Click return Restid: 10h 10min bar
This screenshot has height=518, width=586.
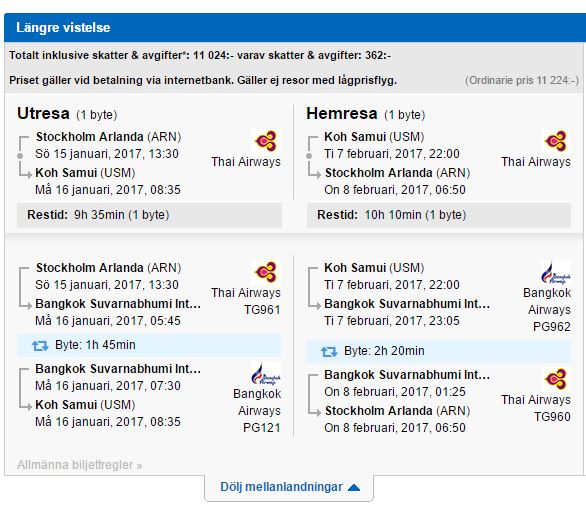click(439, 215)
